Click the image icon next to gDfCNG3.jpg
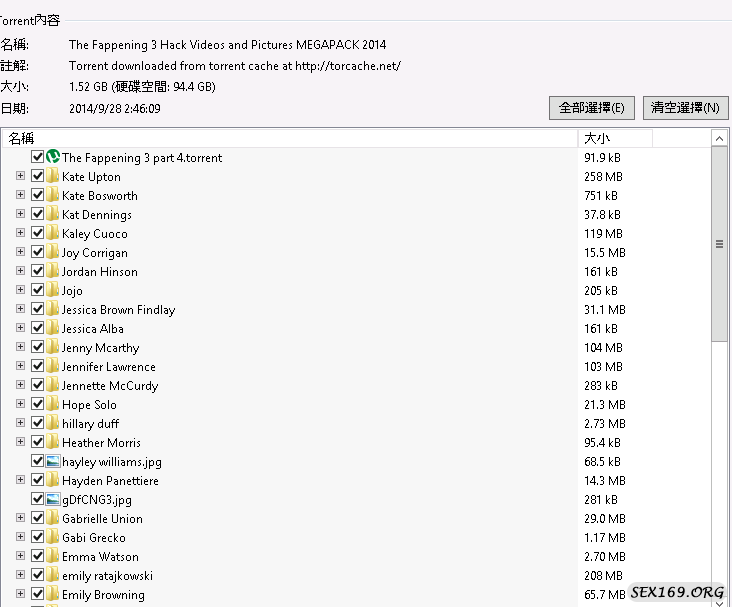Viewport: 732px width, 607px height. pos(53,499)
